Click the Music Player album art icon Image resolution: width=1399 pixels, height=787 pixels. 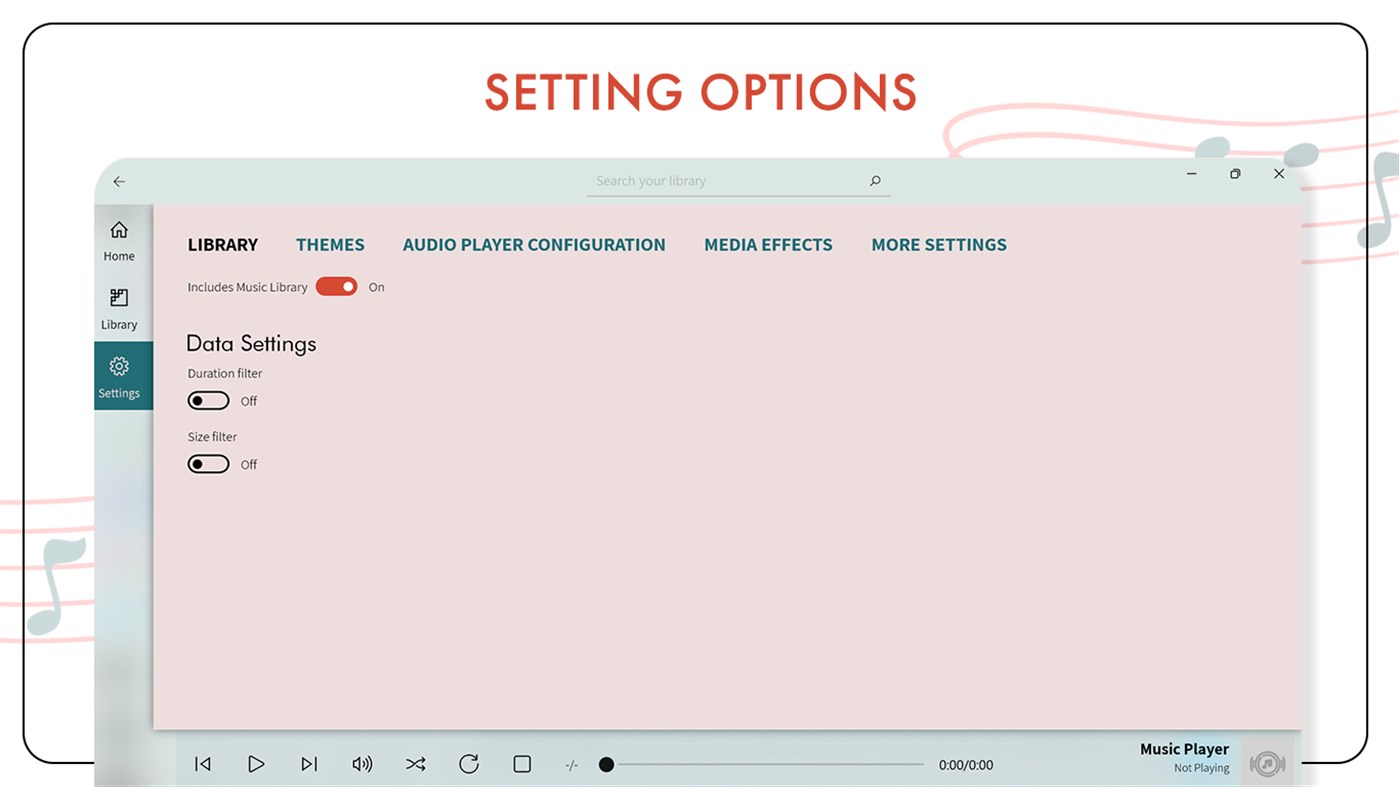point(1267,764)
